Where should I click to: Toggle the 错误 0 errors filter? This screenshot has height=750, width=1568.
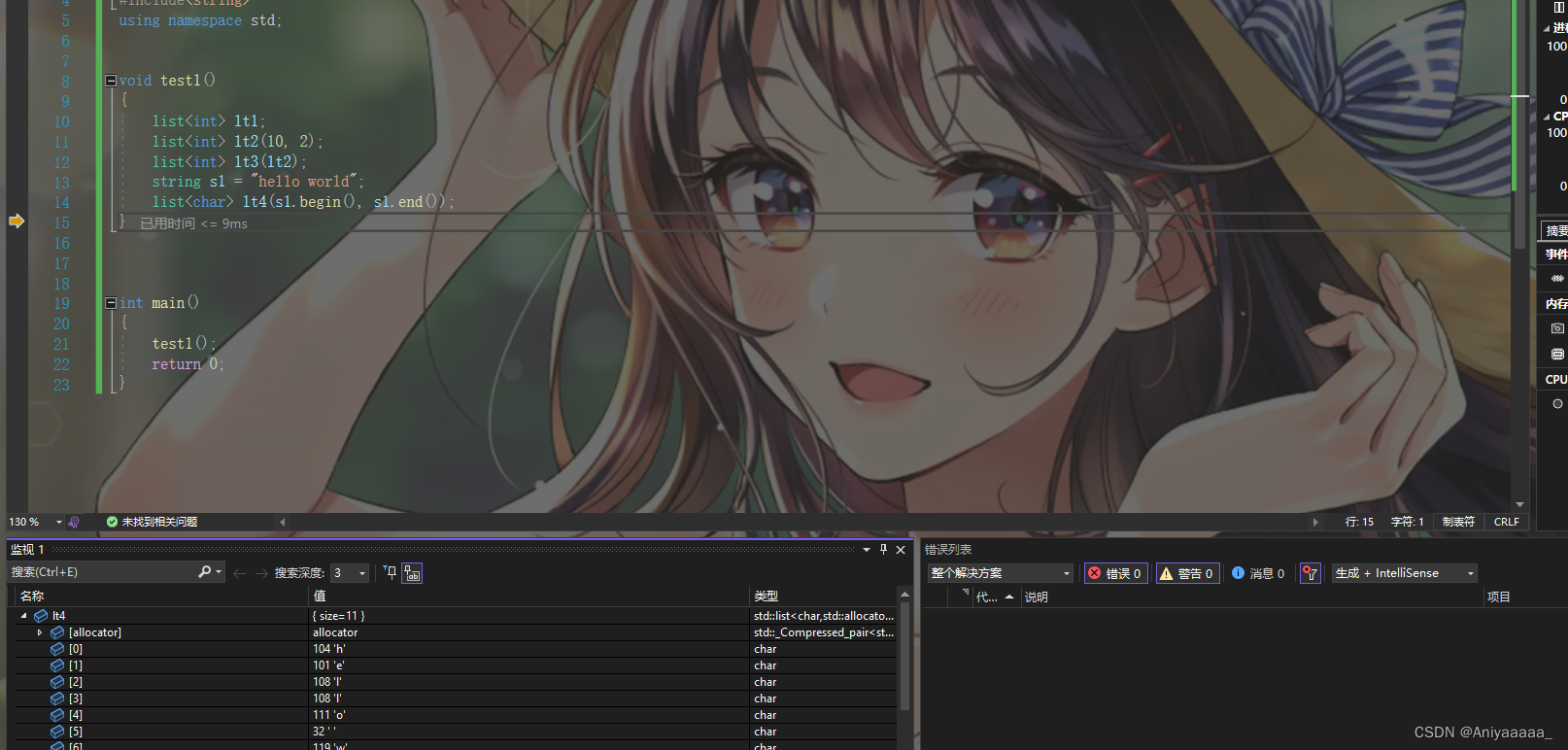[x=1115, y=573]
